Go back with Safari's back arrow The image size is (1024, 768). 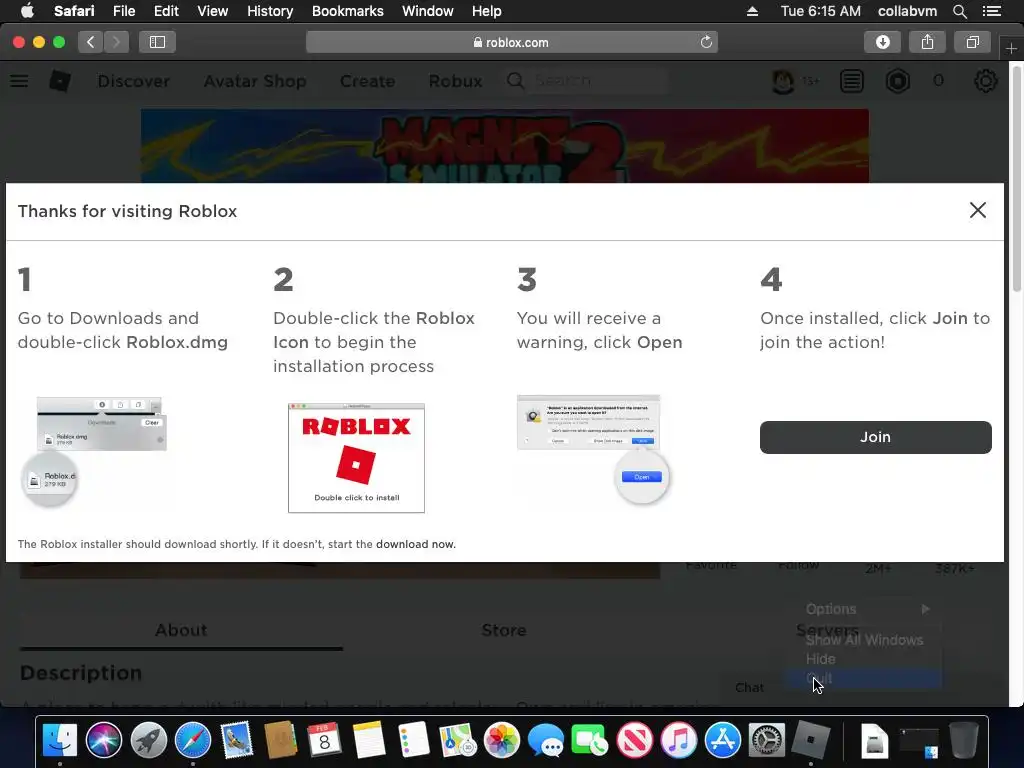91,42
